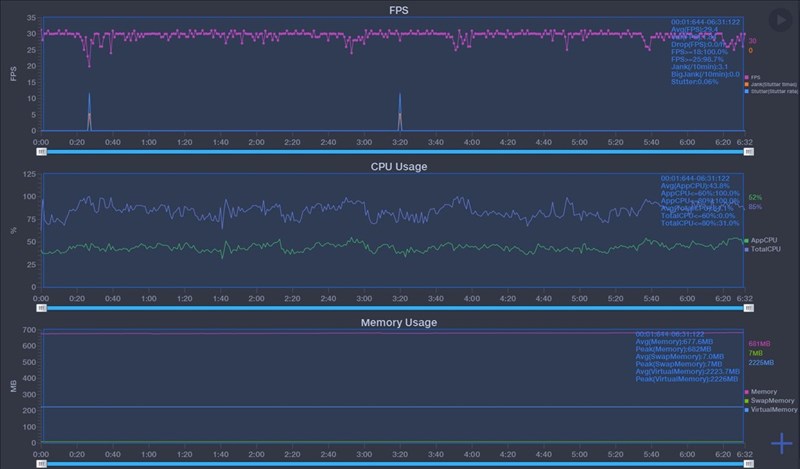Click the 52% current AppCPU value
The height and width of the screenshot is (469, 800).
tap(755, 198)
